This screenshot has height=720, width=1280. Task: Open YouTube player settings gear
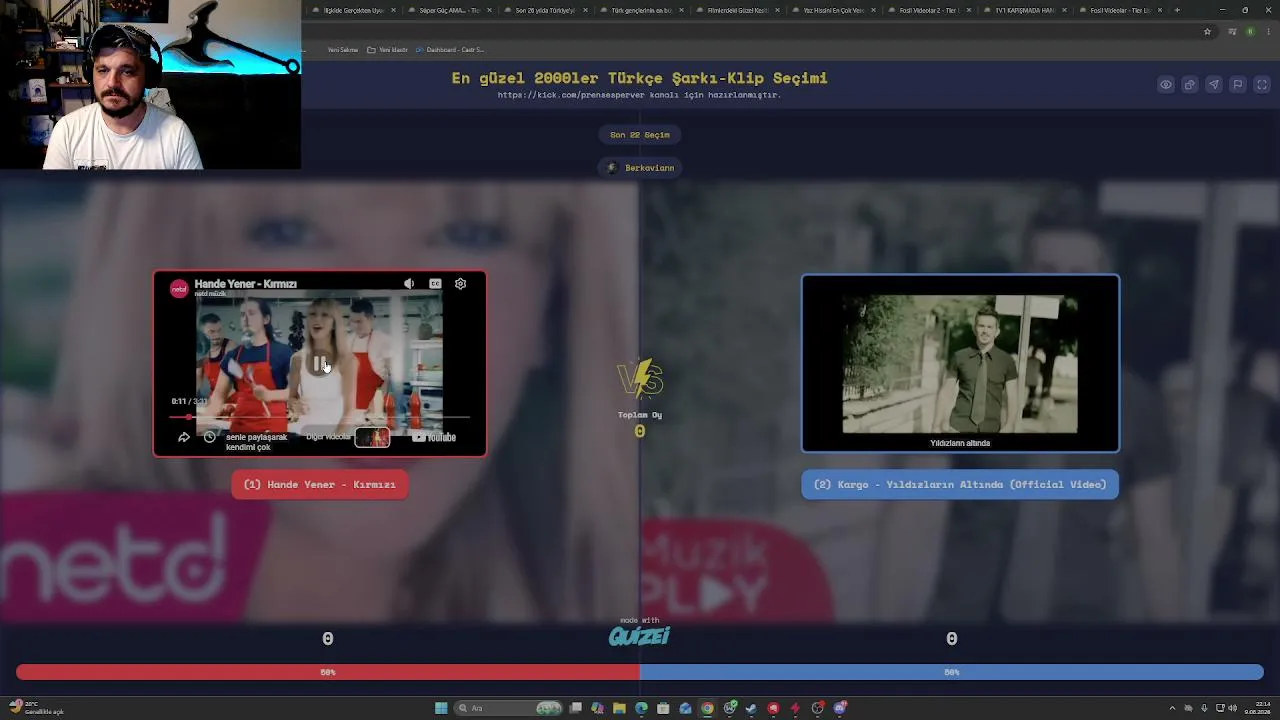(x=460, y=284)
